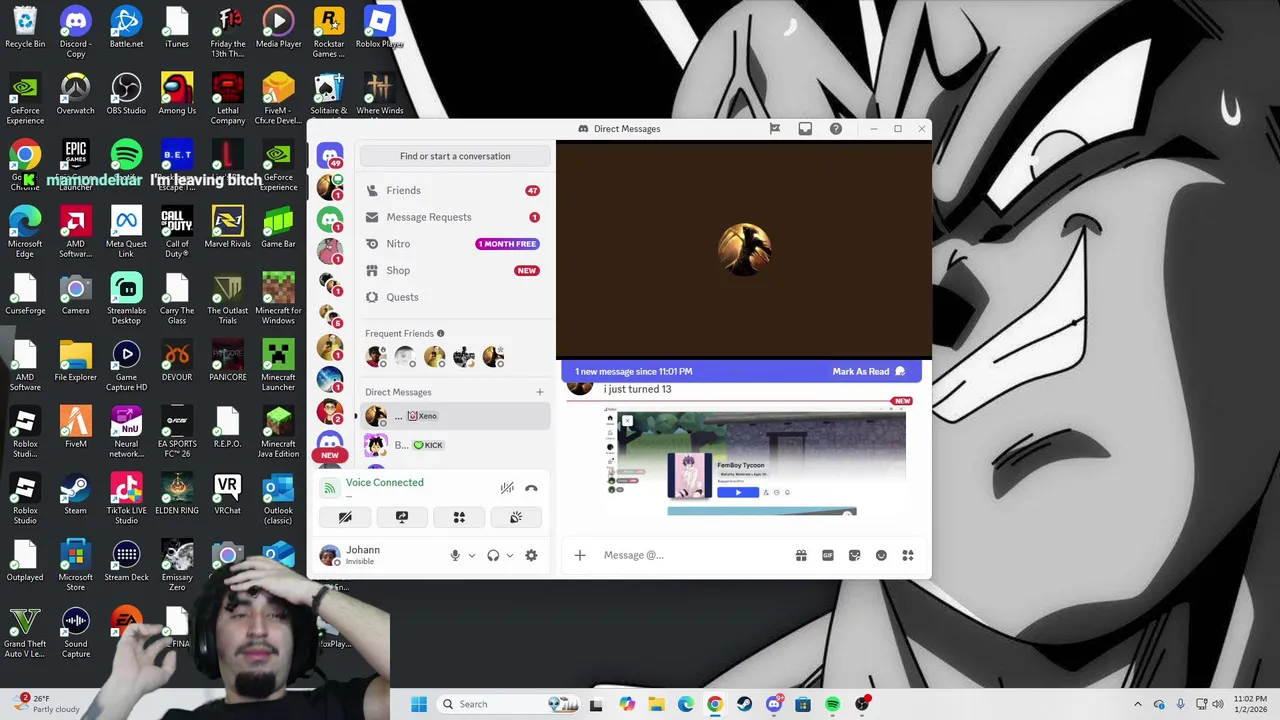Turn on camera in voice panel

tap(345, 517)
